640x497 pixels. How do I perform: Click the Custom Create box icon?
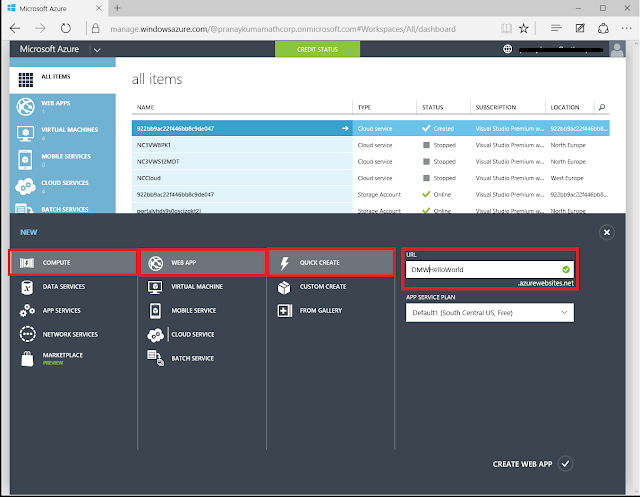[x=284, y=287]
